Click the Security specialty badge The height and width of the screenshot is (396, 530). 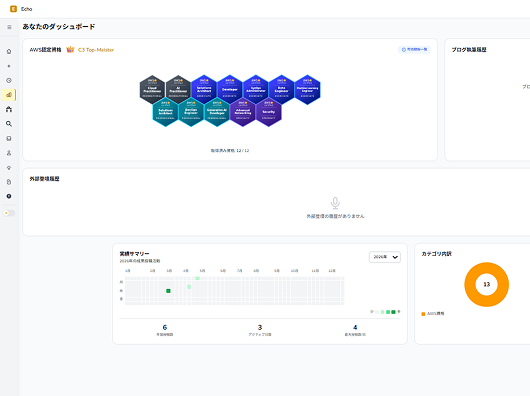point(268,112)
